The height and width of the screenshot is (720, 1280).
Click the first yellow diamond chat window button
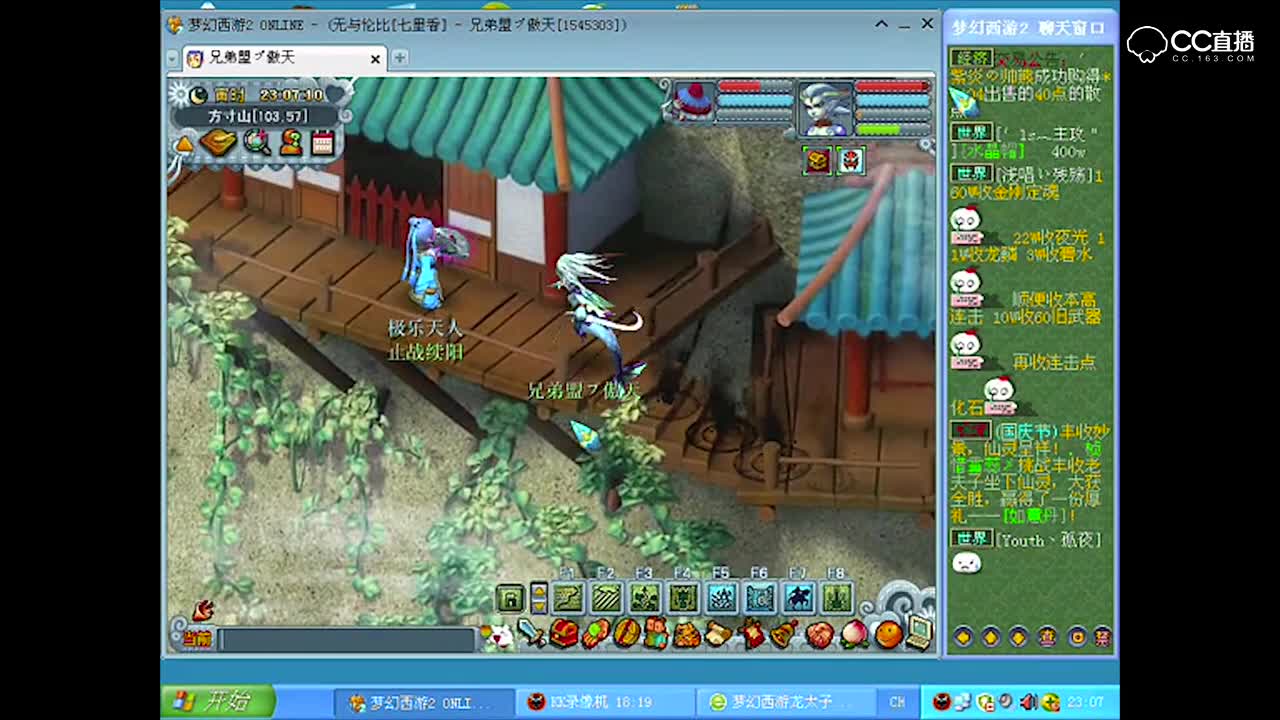[963, 636]
